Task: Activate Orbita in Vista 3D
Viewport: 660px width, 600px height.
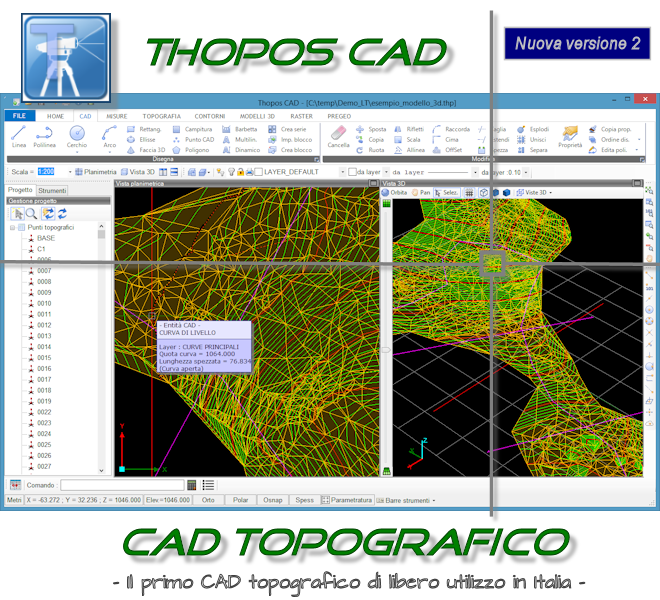Action: pyautogui.click(x=394, y=192)
